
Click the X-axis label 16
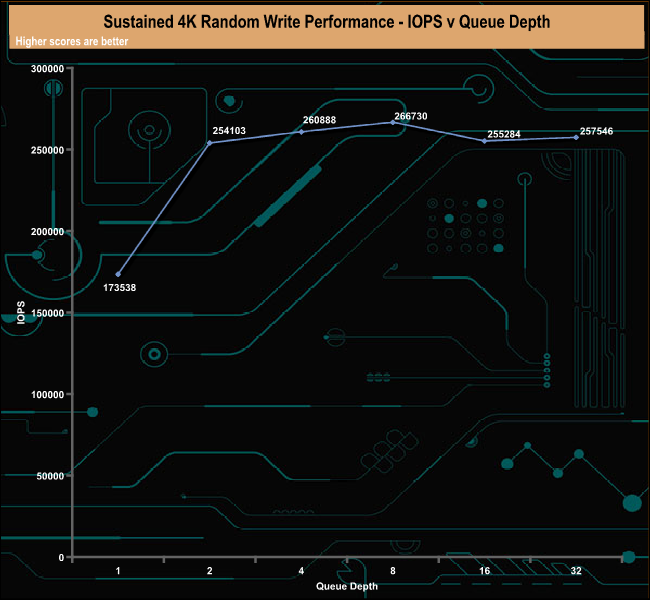(x=485, y=571)
